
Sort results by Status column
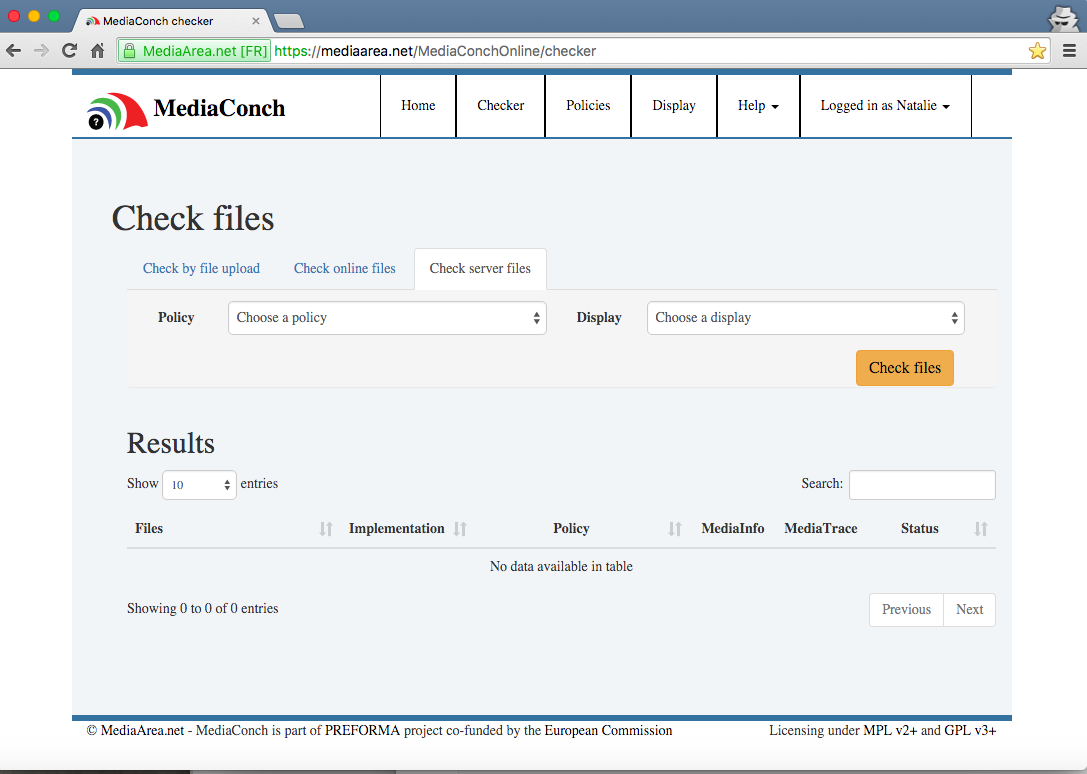tap(980, 529)
